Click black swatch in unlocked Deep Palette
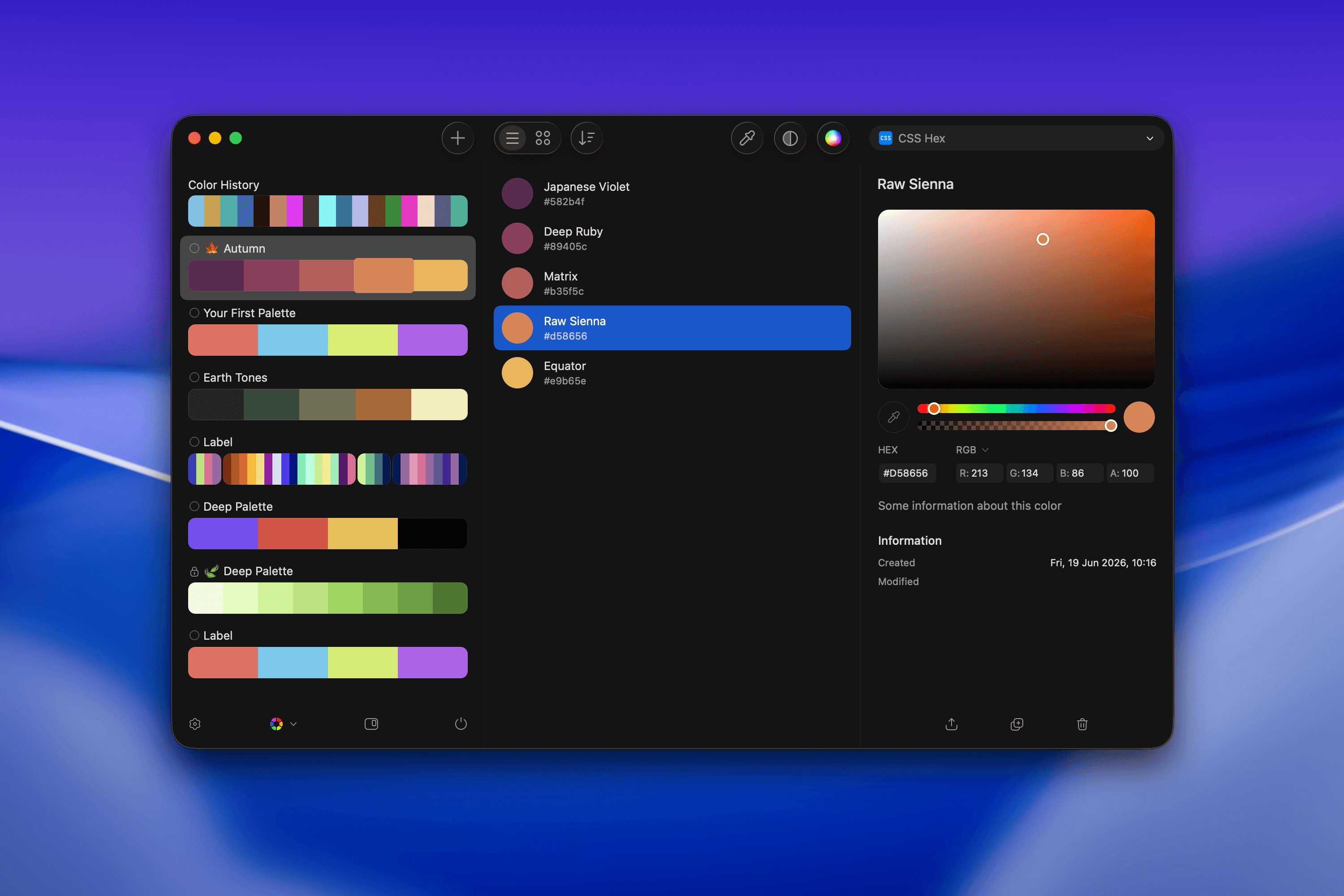 [432, 533]
